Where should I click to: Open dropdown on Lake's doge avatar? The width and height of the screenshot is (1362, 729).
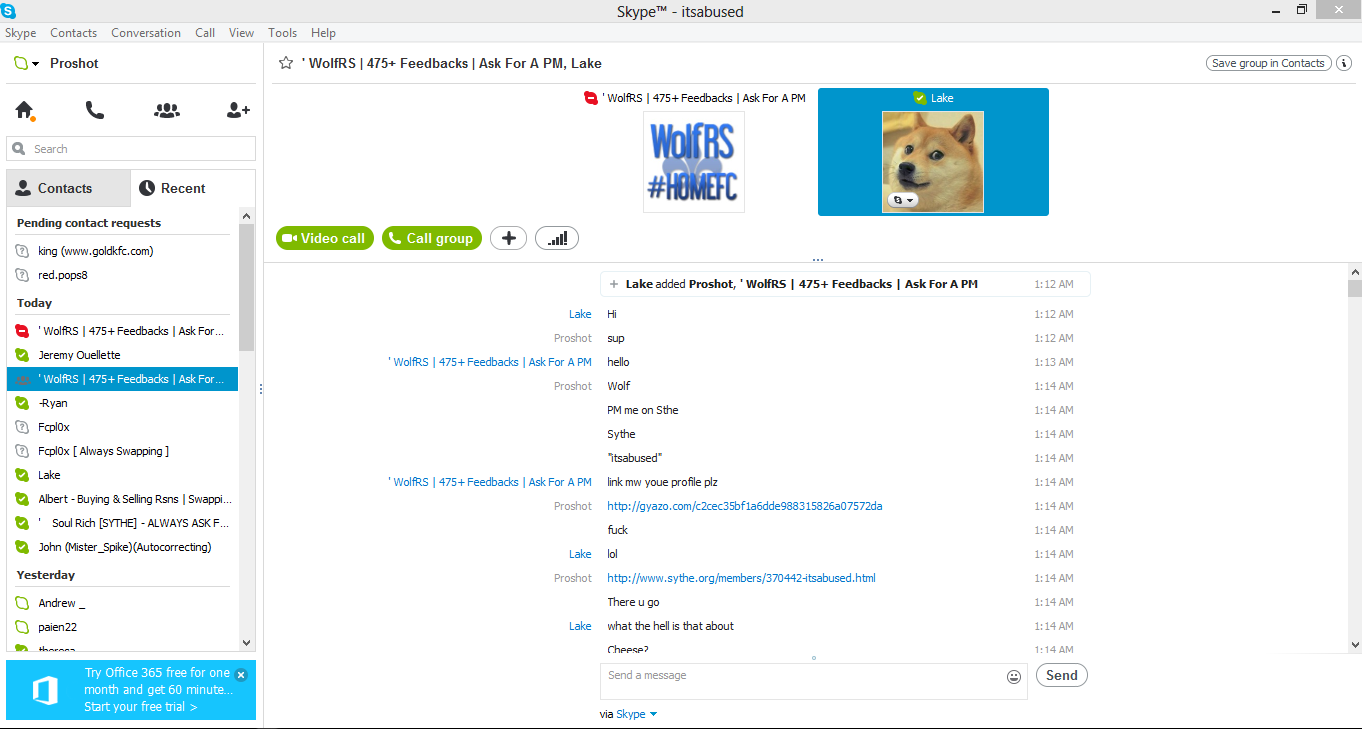(x=903, y=200)
